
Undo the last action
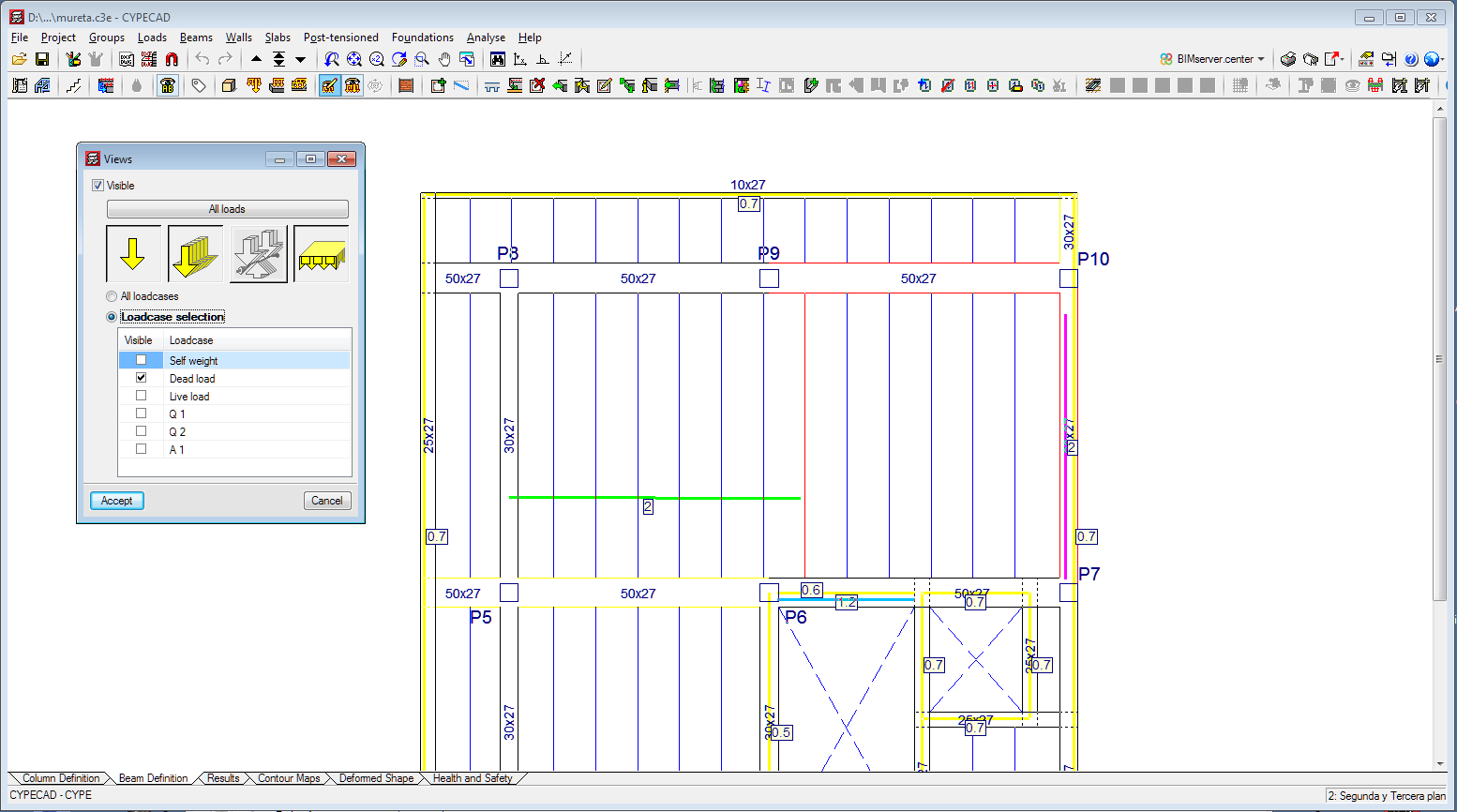202,58
